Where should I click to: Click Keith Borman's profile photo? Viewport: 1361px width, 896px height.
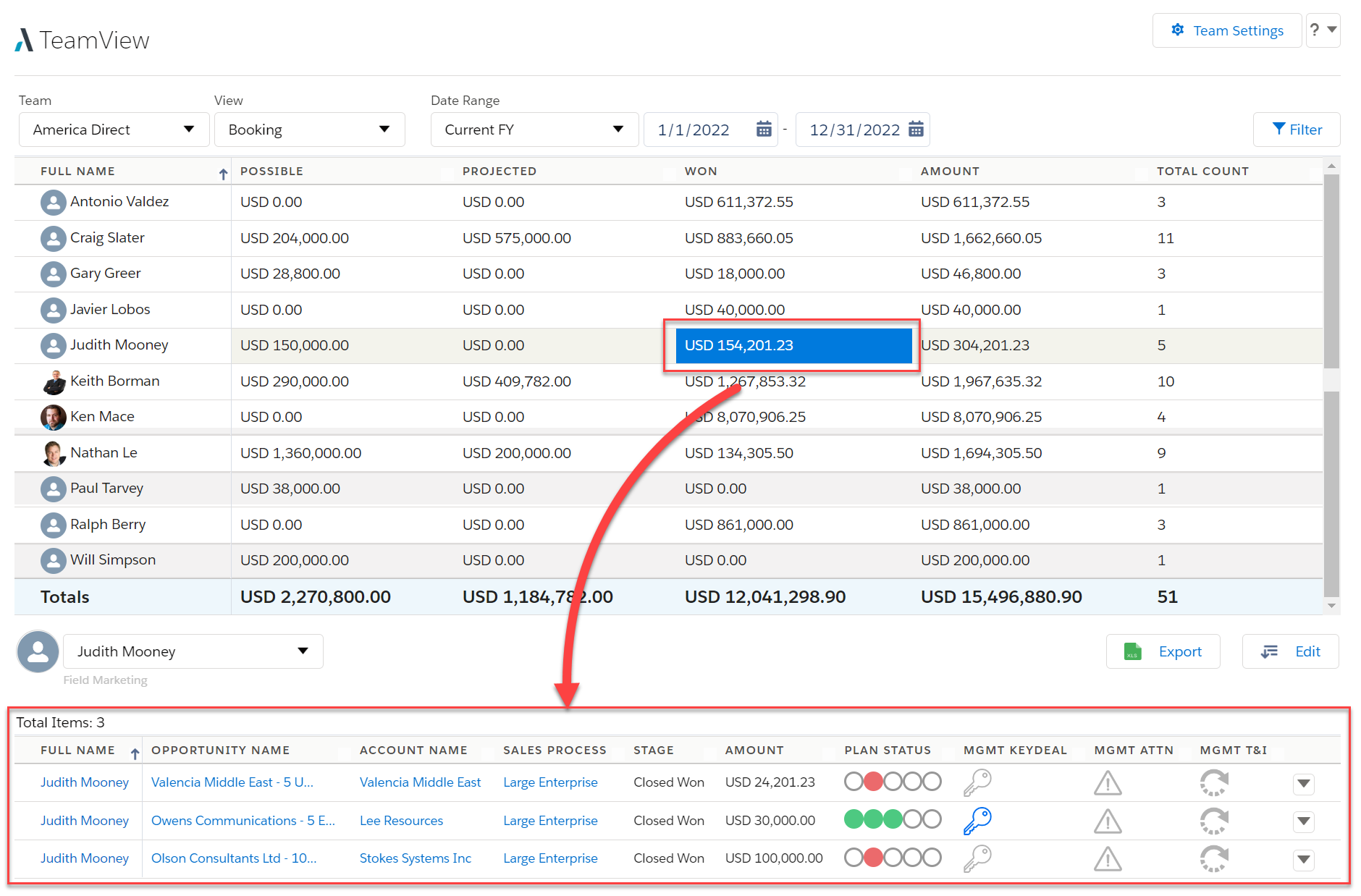[x=53, y=381]
